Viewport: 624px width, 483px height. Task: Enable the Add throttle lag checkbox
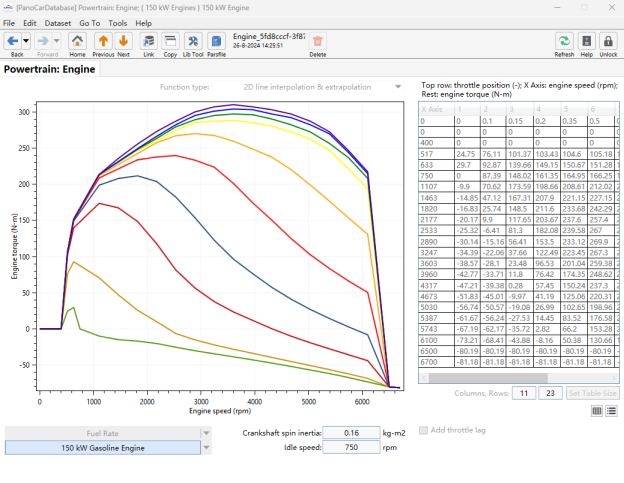coord(423,430)
